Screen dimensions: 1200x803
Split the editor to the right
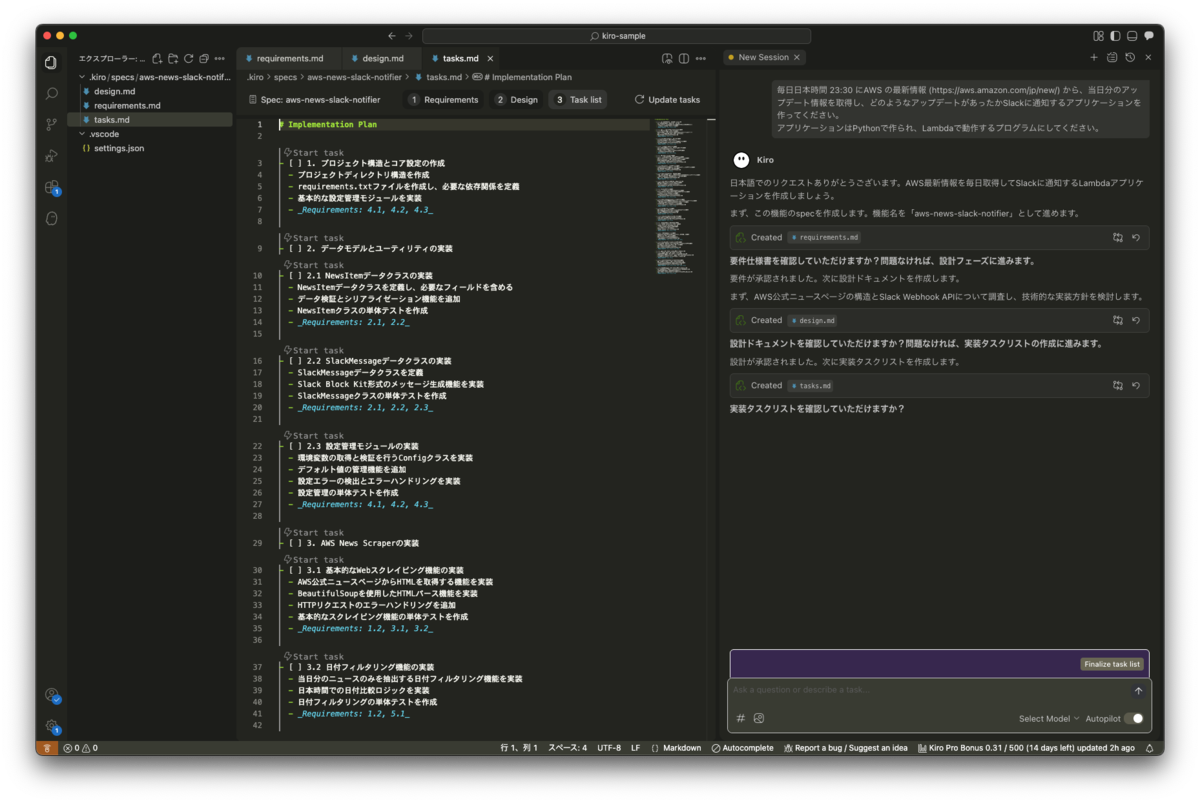(x=683, y=58)
